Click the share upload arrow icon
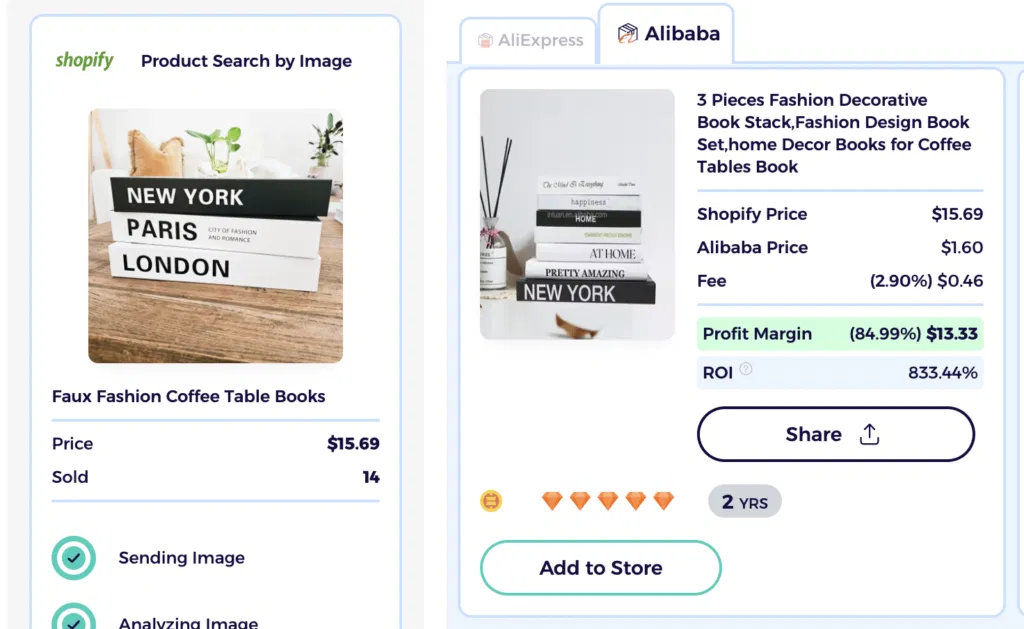The height and width of the screenshot is (629, 1024). pyautogui.click(x=868, y=435)
